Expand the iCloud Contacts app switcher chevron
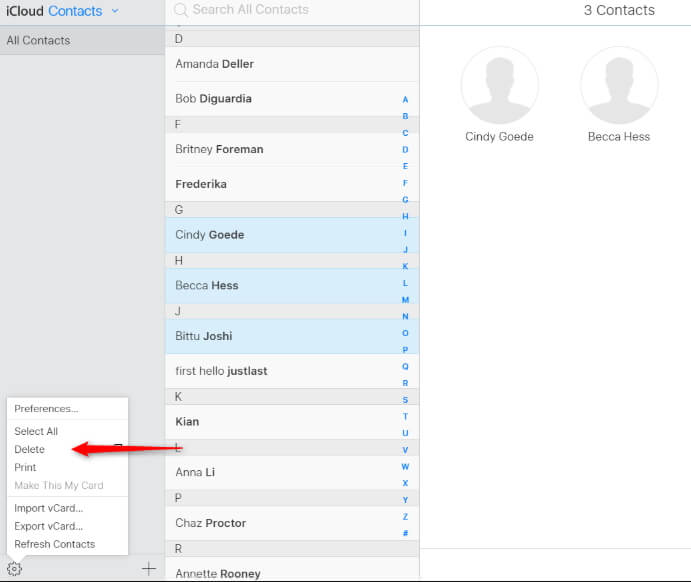The height and width of the screenshot is (582, 691). coord(115,11)
